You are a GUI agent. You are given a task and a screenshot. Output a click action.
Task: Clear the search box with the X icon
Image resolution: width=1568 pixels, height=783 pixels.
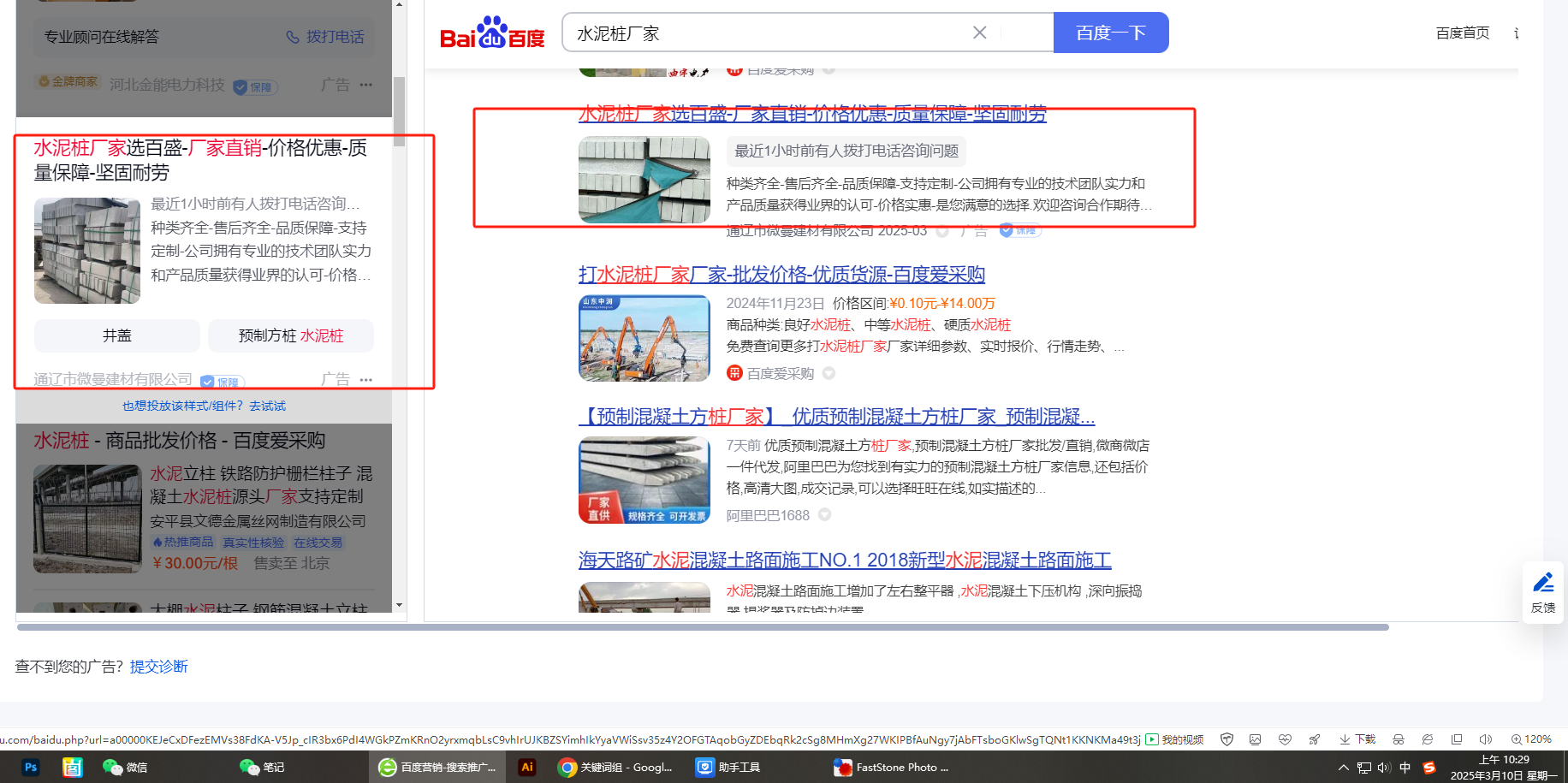[x=980, y=33]
